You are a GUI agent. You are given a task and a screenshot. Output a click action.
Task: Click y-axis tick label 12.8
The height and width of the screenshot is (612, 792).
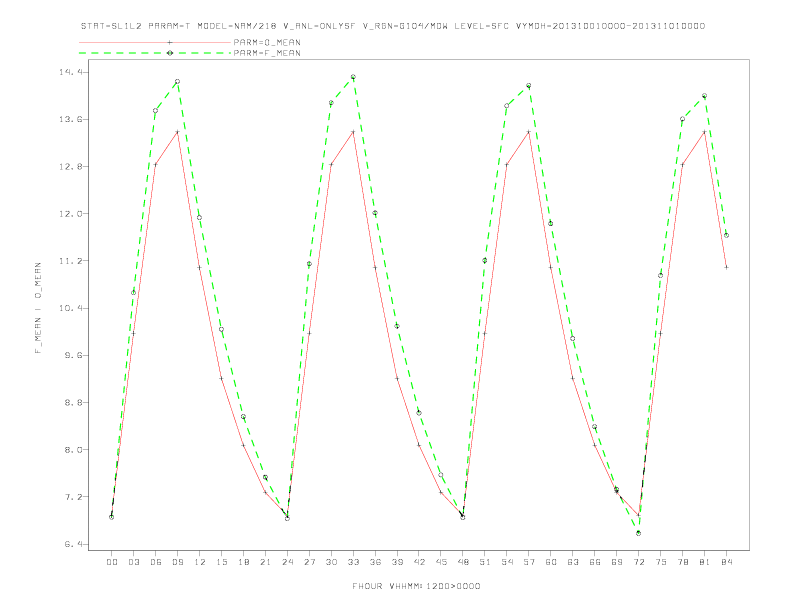[x=70, y=167]
